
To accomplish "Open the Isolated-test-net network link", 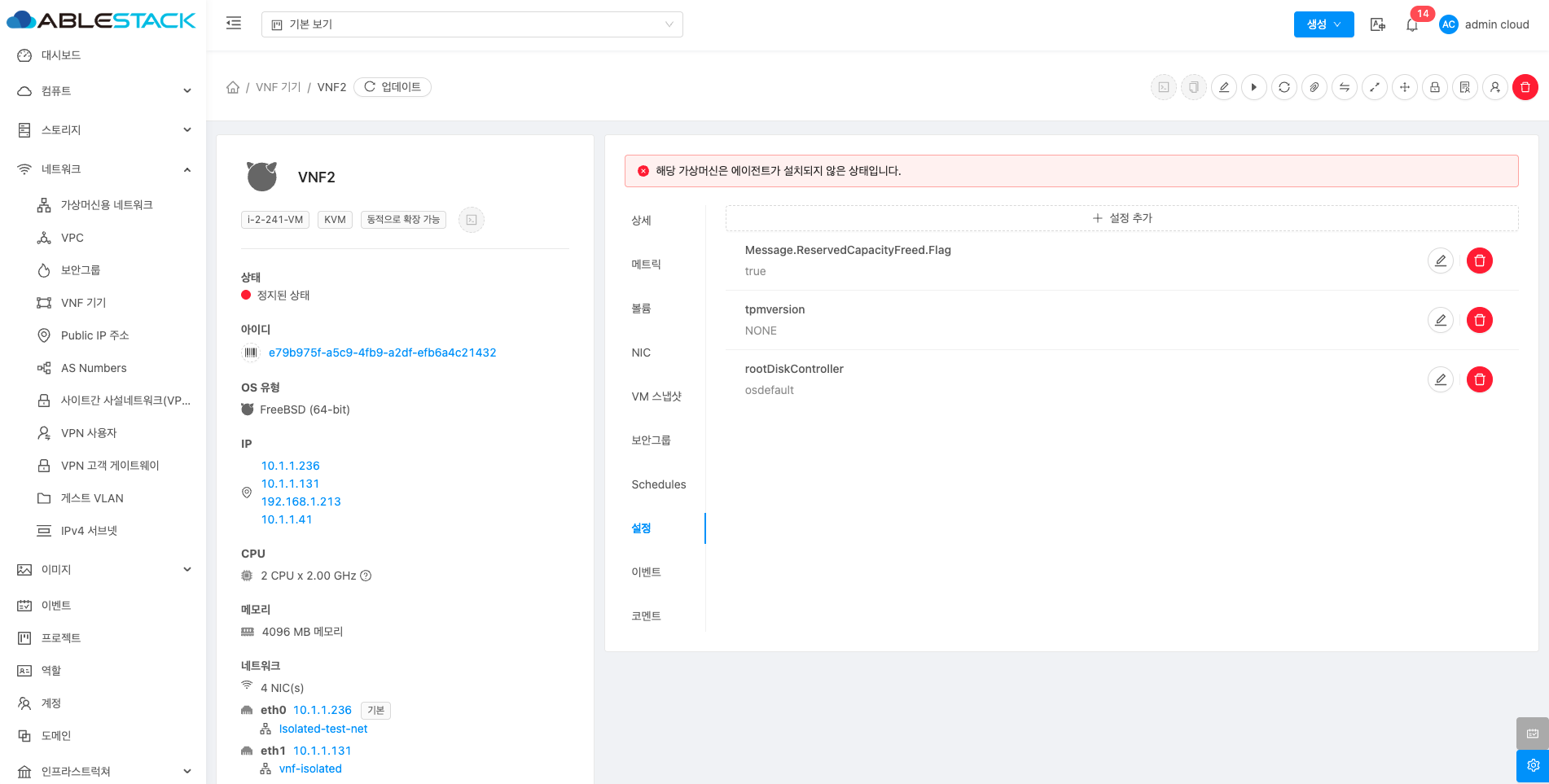I will [323, 729].
